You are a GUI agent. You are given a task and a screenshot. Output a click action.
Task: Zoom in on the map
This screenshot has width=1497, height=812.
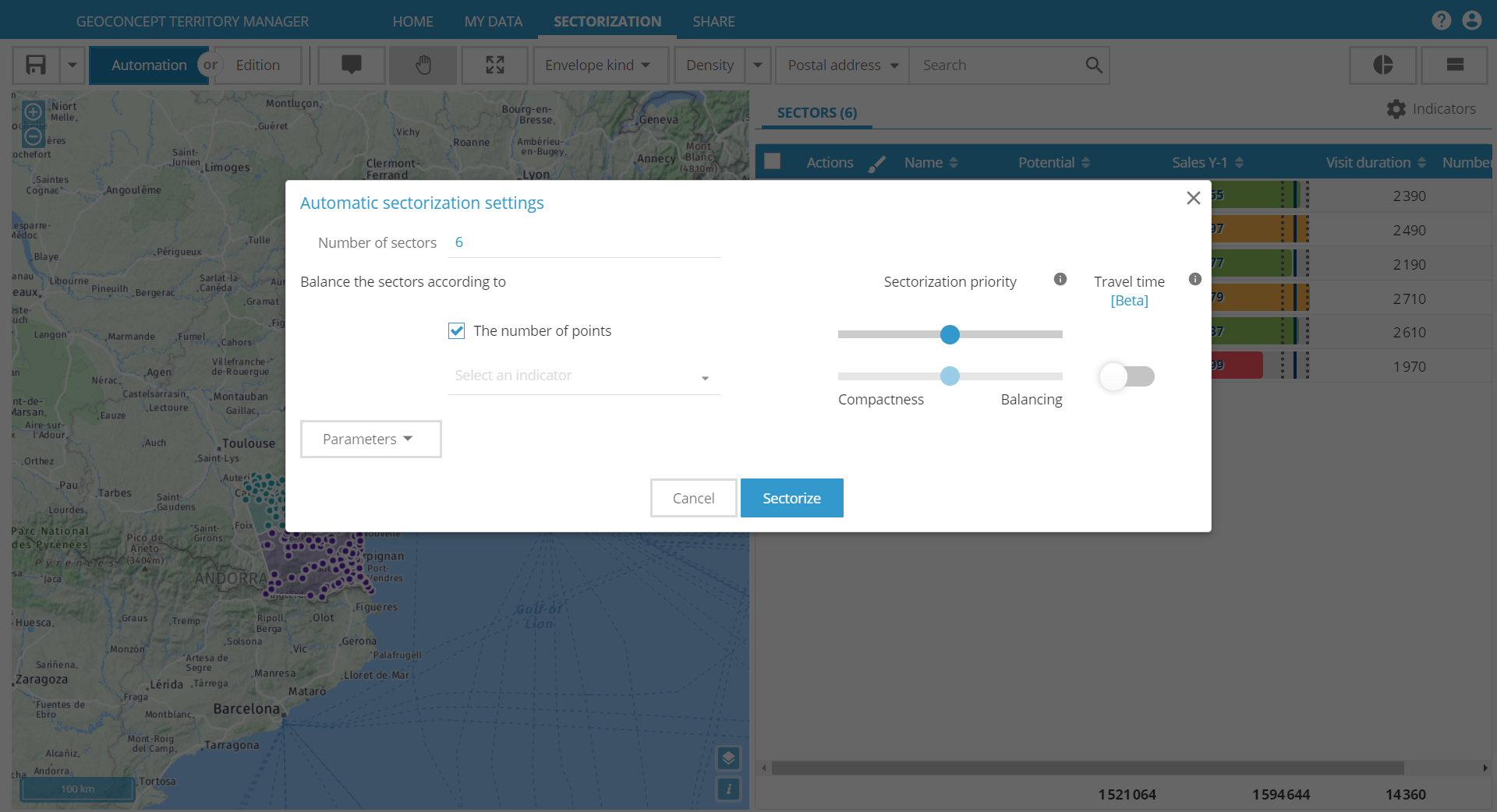(34, 112)
